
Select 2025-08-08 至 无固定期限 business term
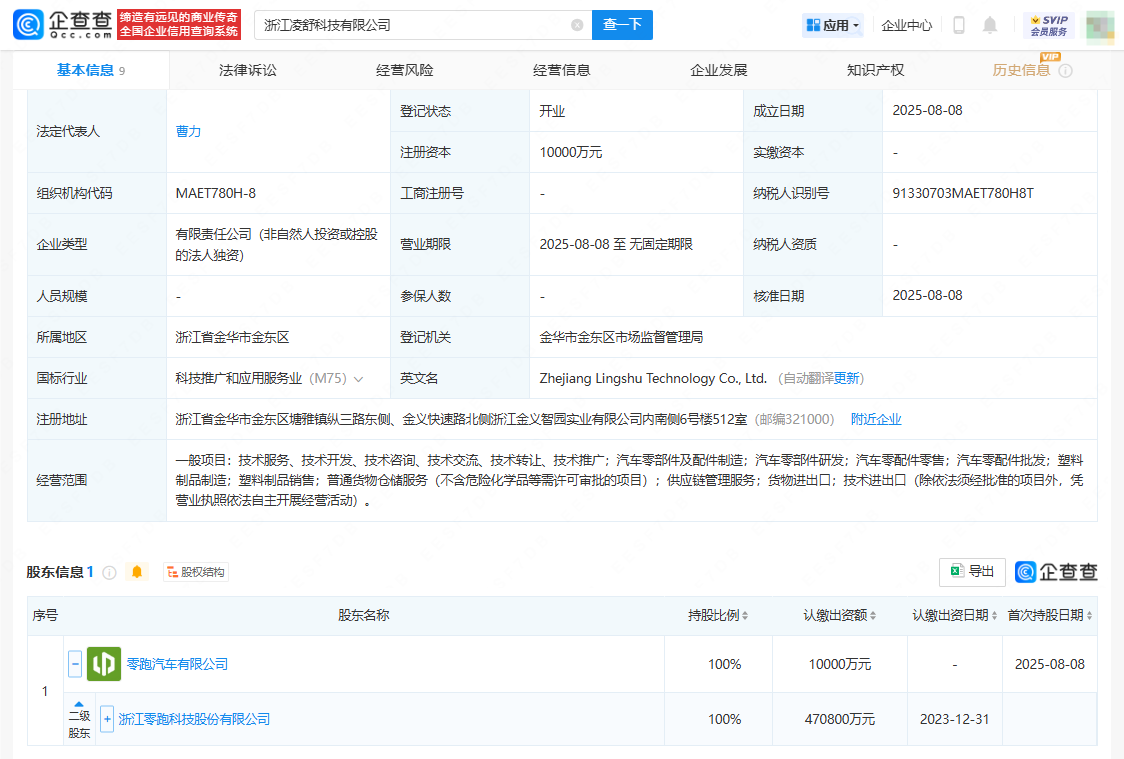(x=616, y=244)
